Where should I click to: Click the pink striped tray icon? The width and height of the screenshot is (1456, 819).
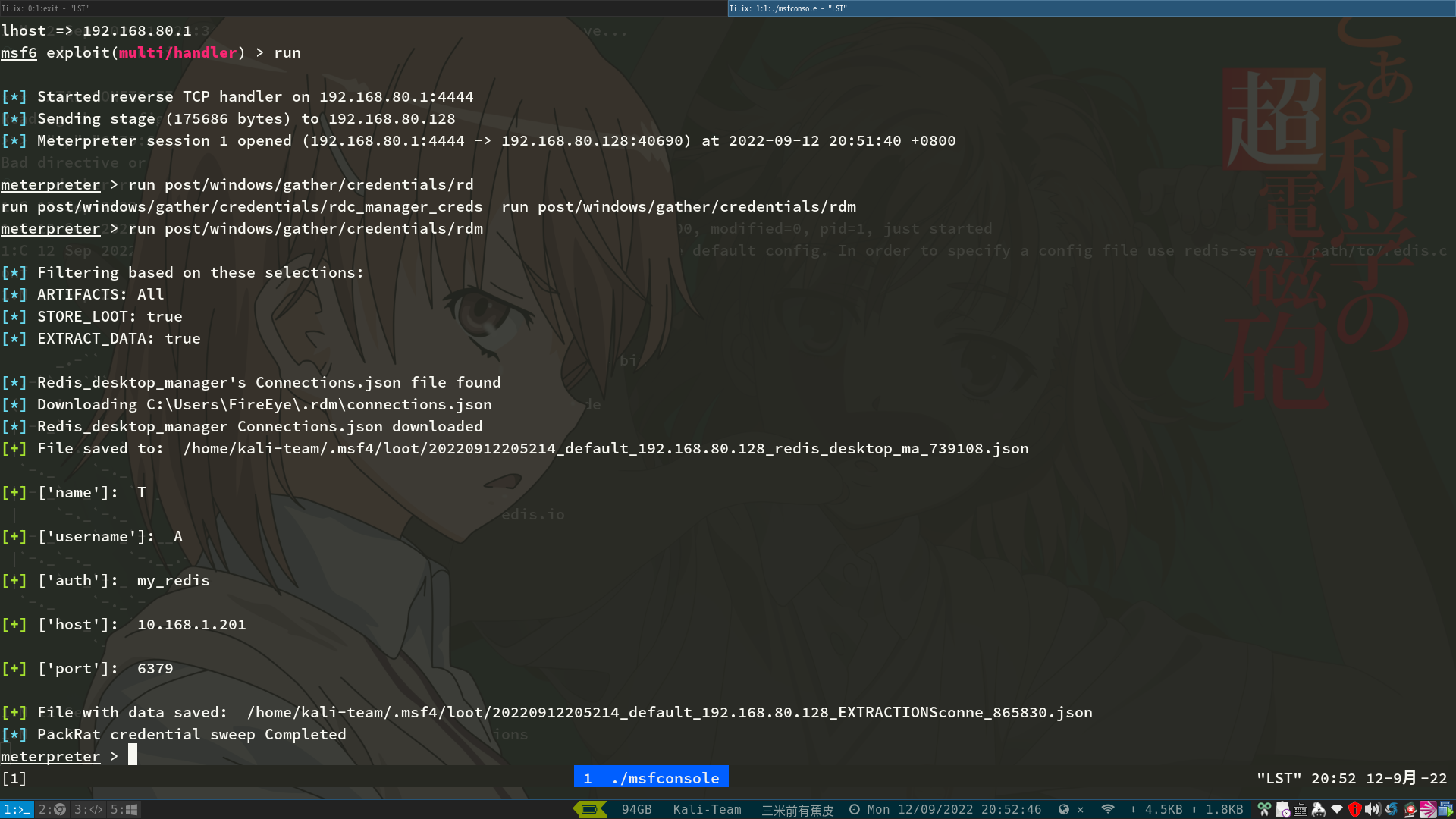coord(1428,810)
